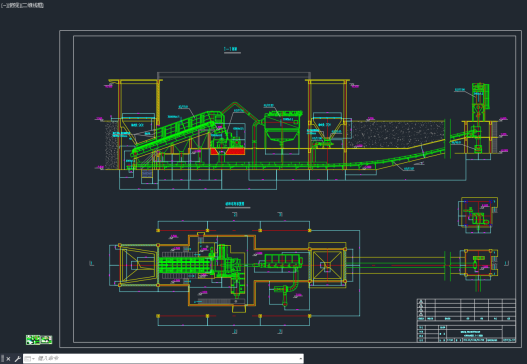Close the command line with its X icon

tap(8, 359)
